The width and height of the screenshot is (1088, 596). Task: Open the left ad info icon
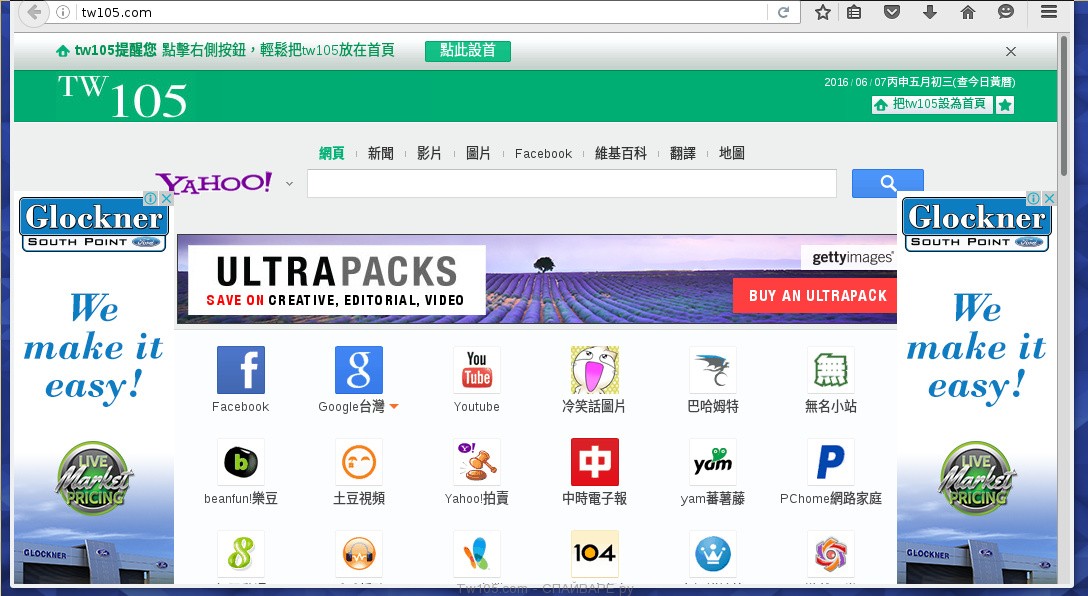point(151,198)
